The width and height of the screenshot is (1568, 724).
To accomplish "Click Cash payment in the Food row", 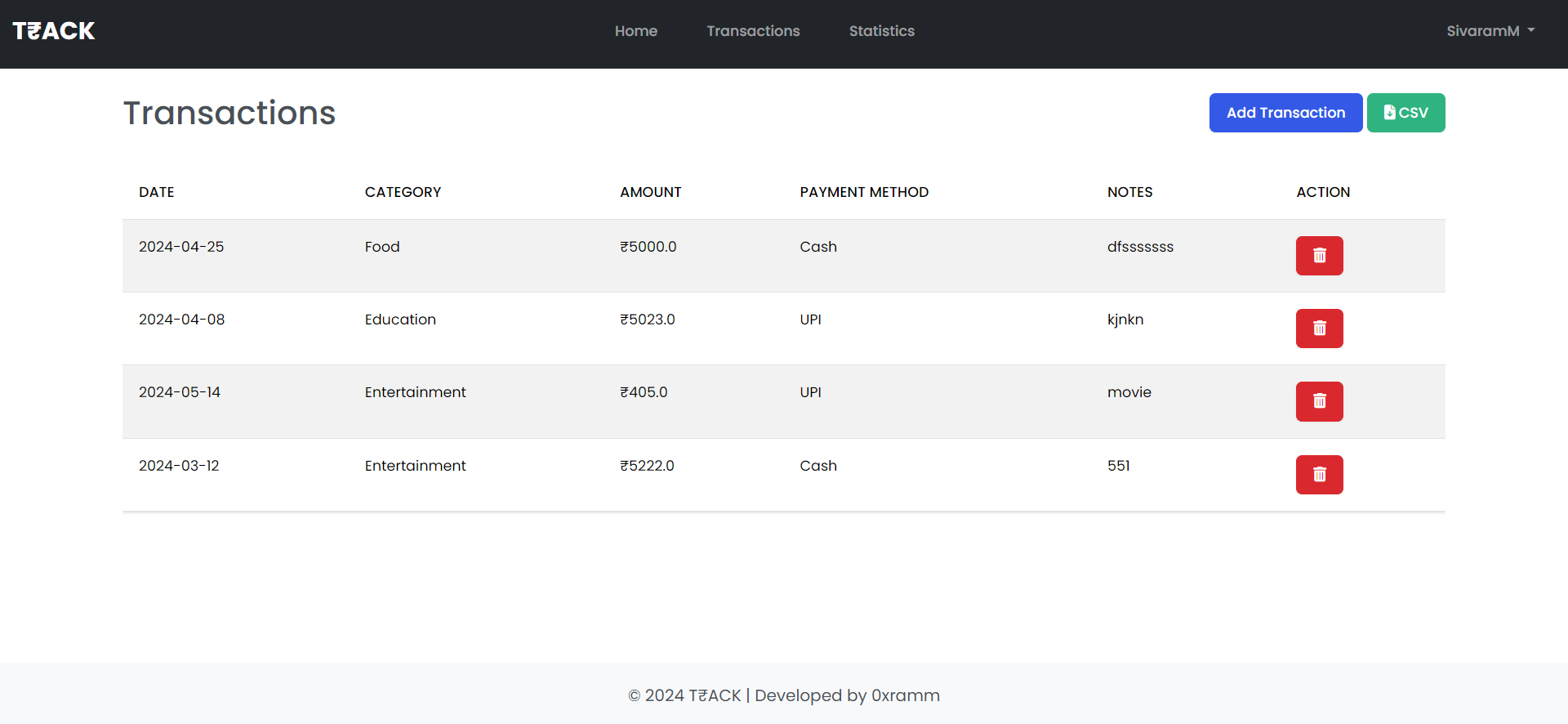I will coord(818,247).
